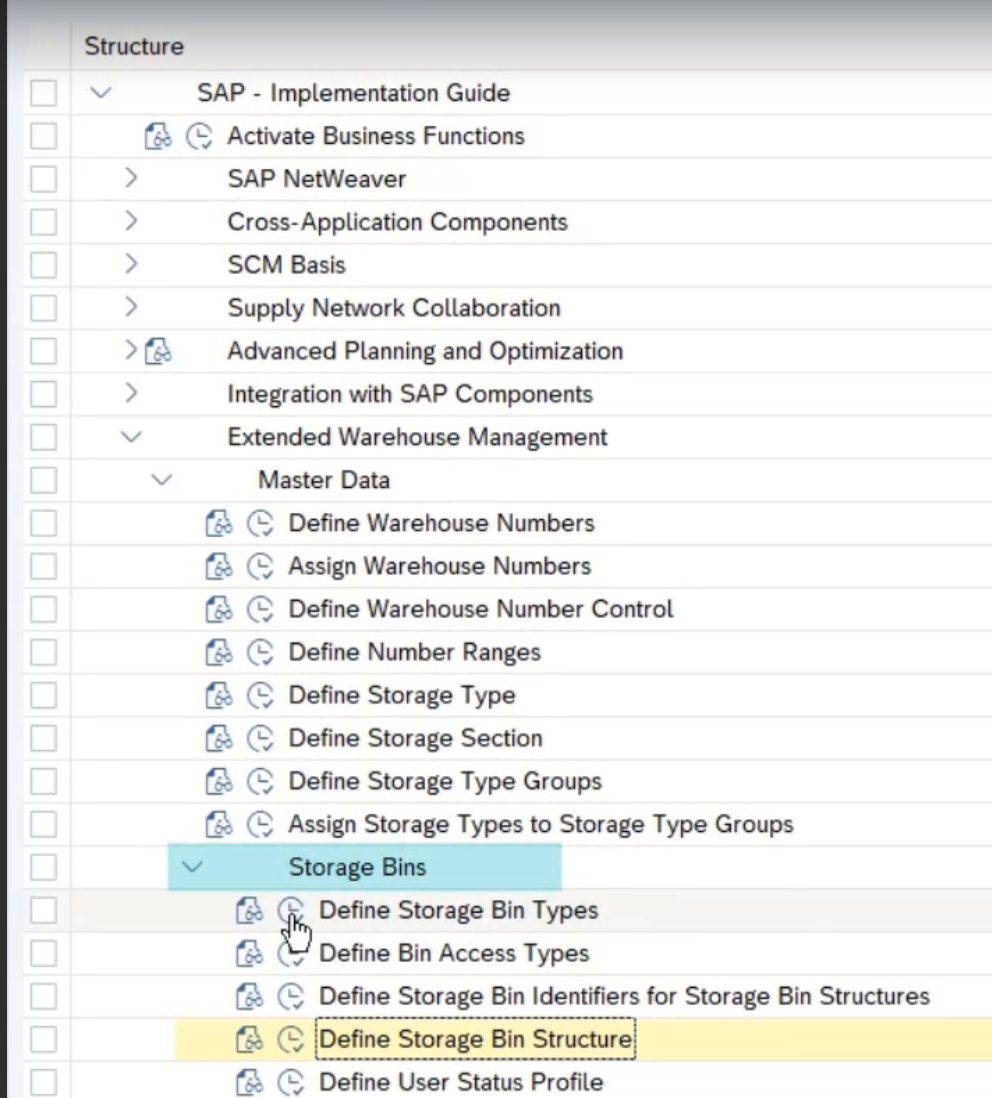The width and height of the screenshot is (992, 1098).
Task: Select the Storage Bins folder label
Action: pyautogui.click(x=357, y=867)
